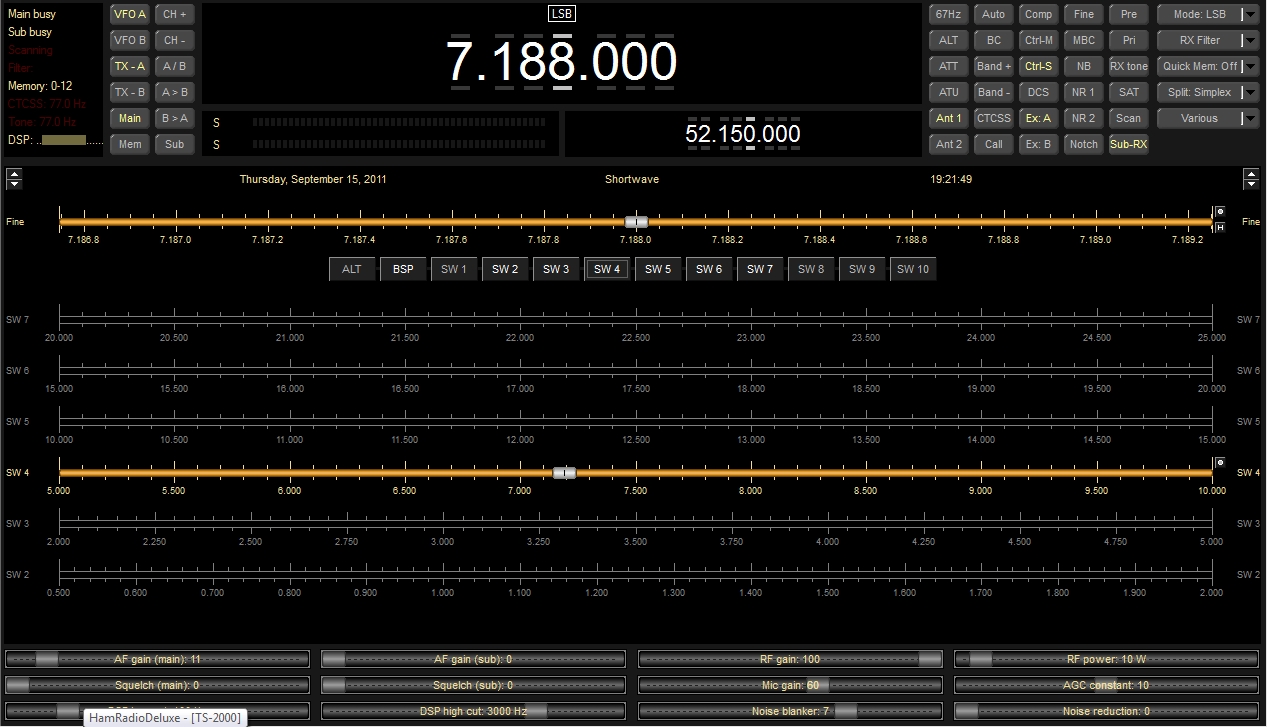The image size is (1267, 727).
Task: Switch to the SW 5 band tab
Action: [658, 269]
